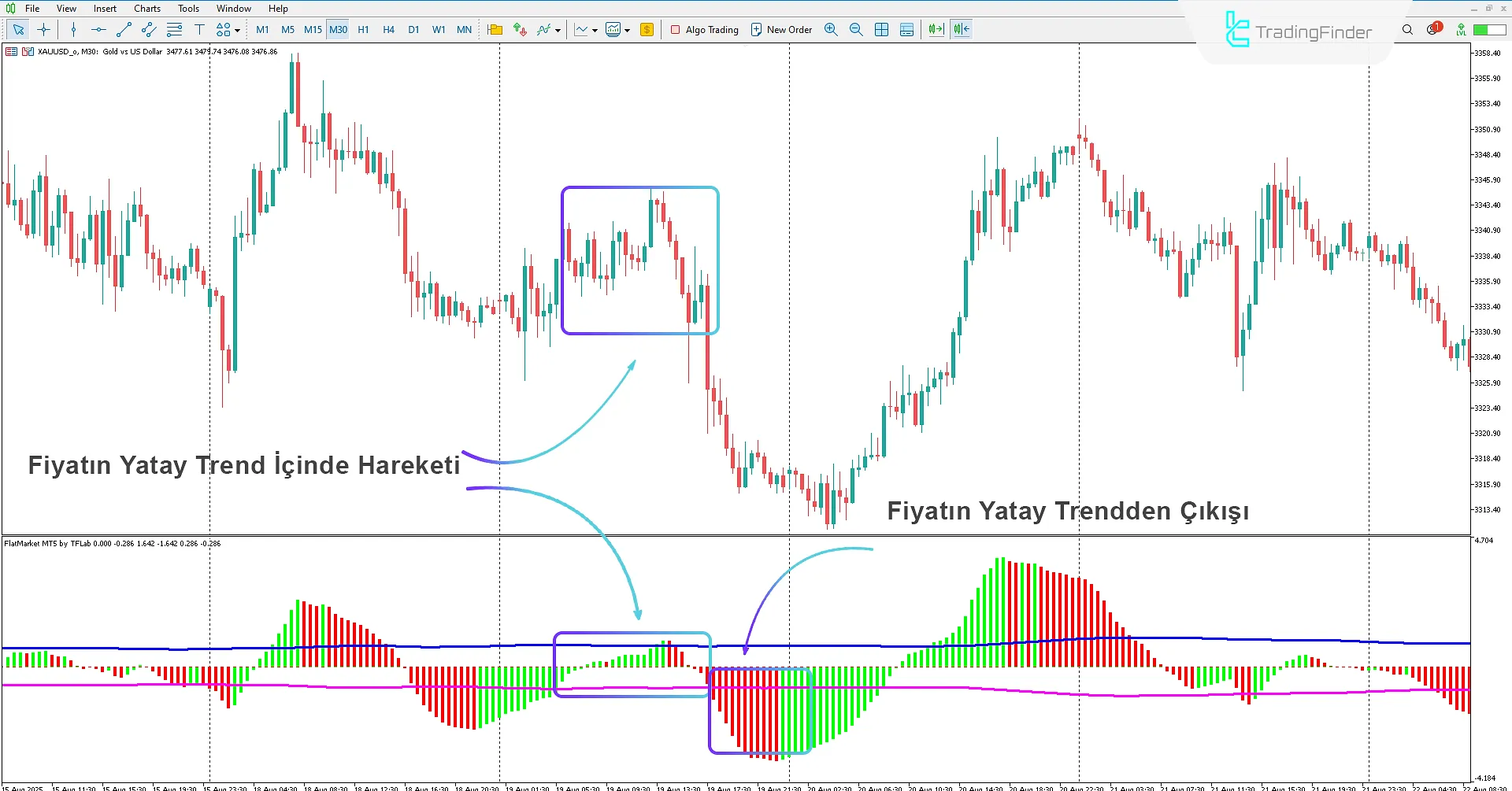Switch to the H1 timeframe

363,29
